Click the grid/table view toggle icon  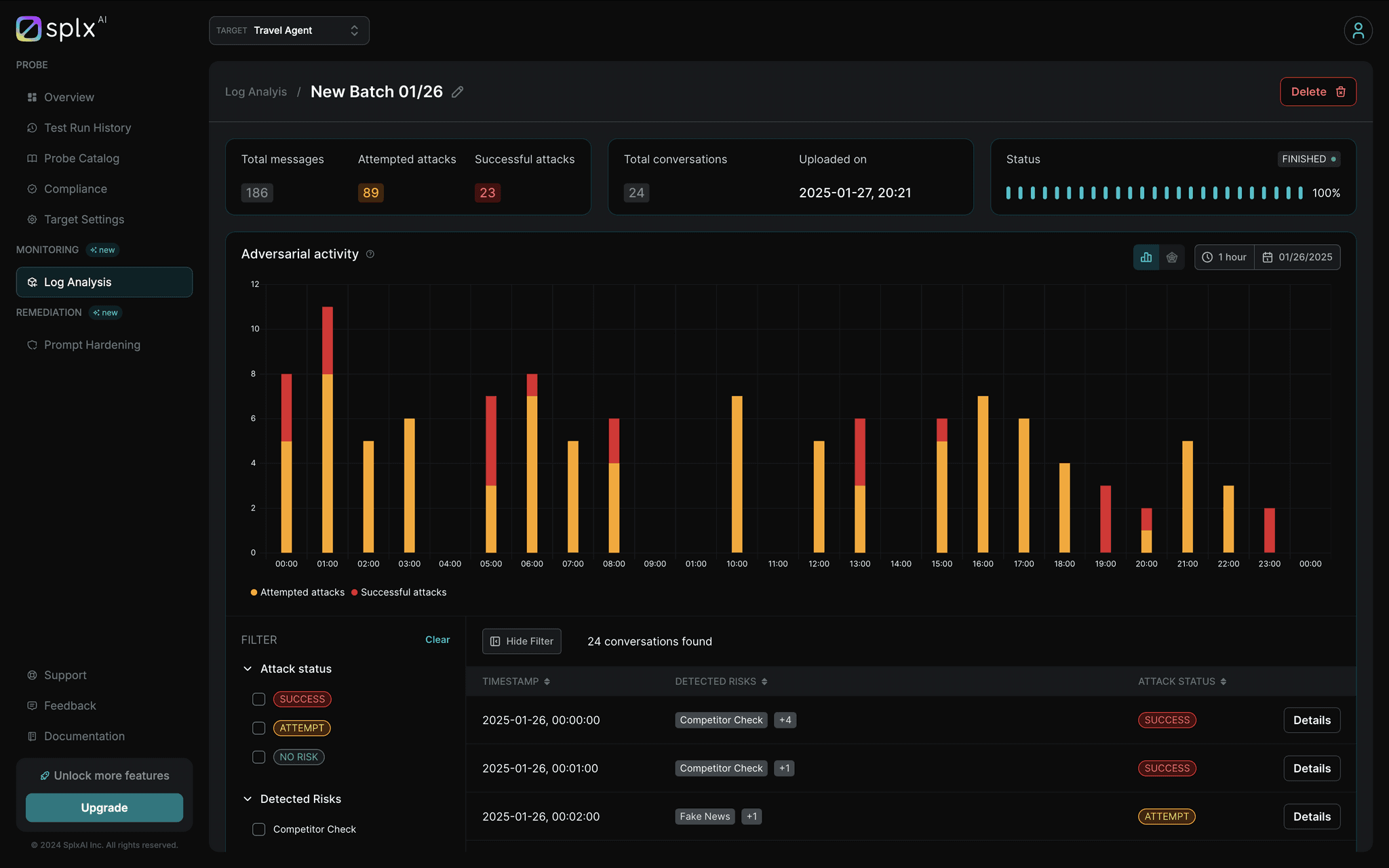coord(1171,257)
